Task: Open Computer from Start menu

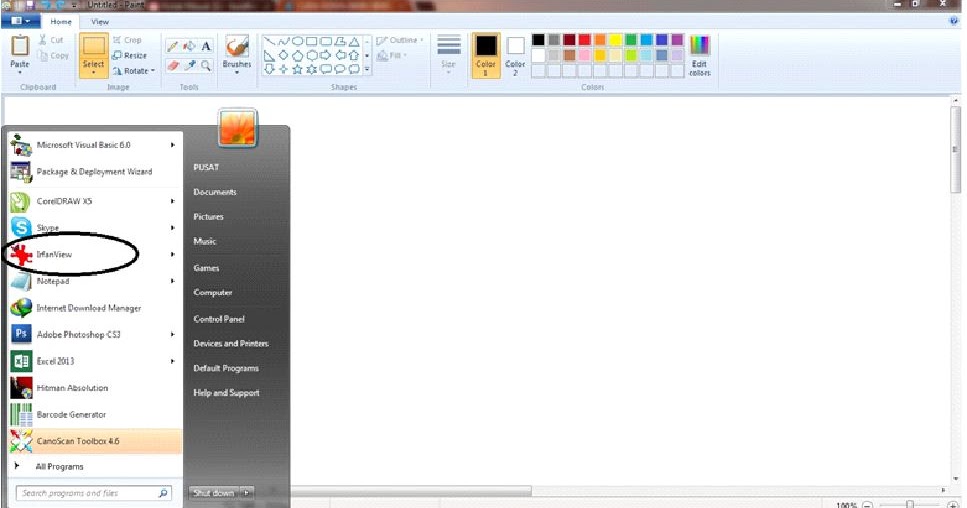Action: pyautogui.click(x=213, y=292)
